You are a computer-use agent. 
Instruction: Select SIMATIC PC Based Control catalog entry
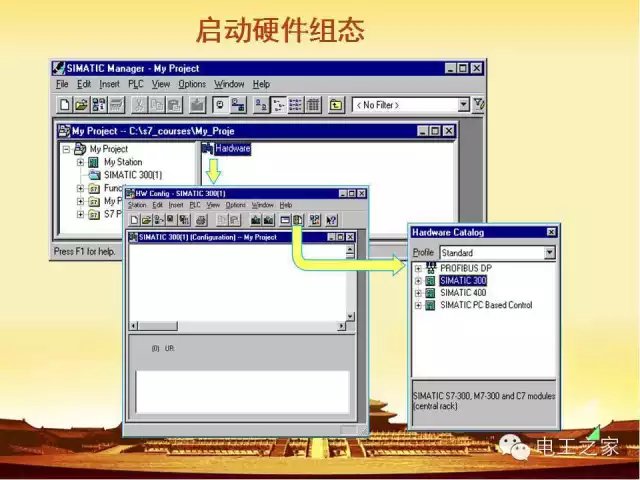pyautogui.click(x=486, y=305)
